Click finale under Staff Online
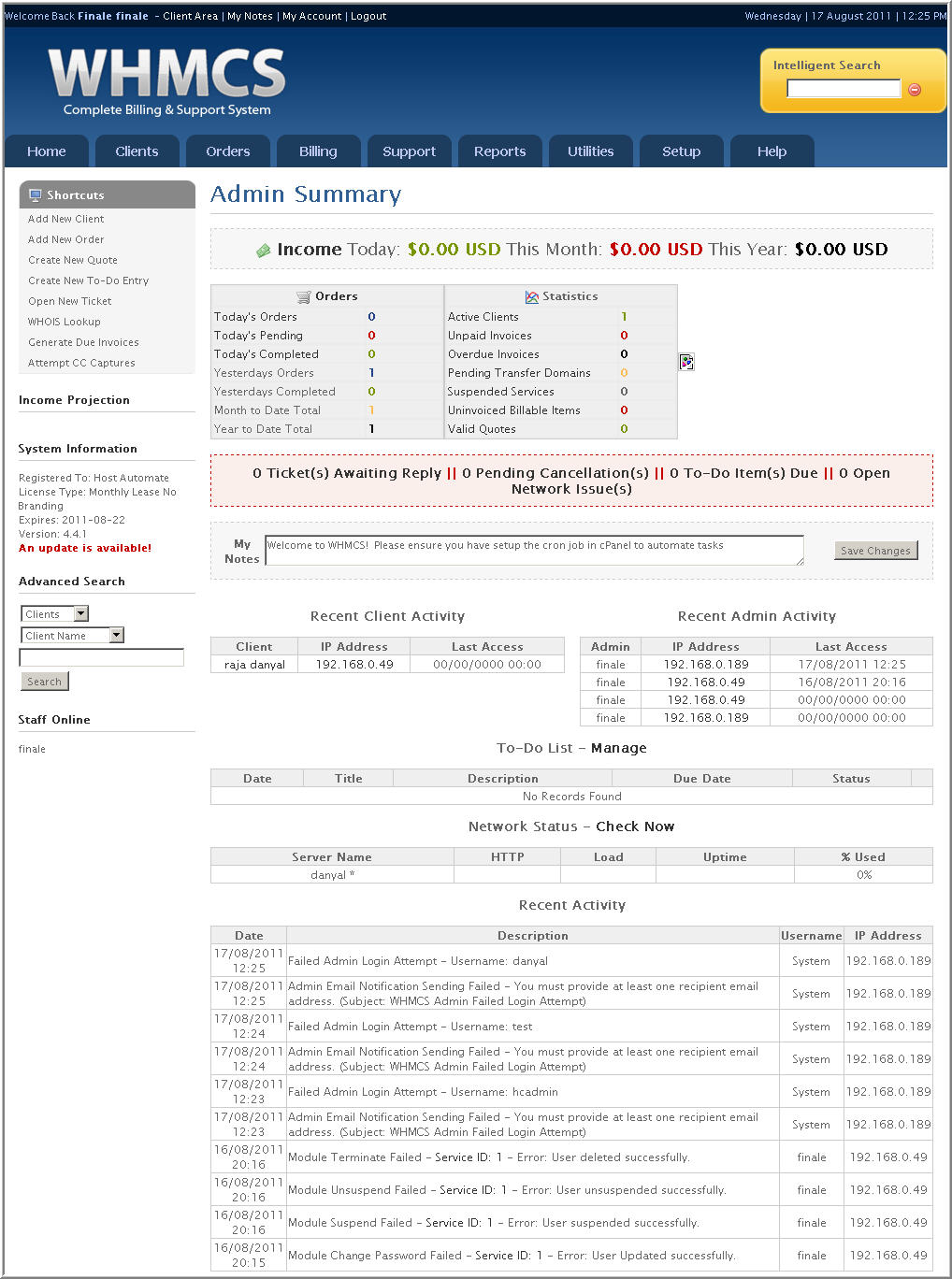Viewport: 952px width, 1279px height. click(32, 749)
